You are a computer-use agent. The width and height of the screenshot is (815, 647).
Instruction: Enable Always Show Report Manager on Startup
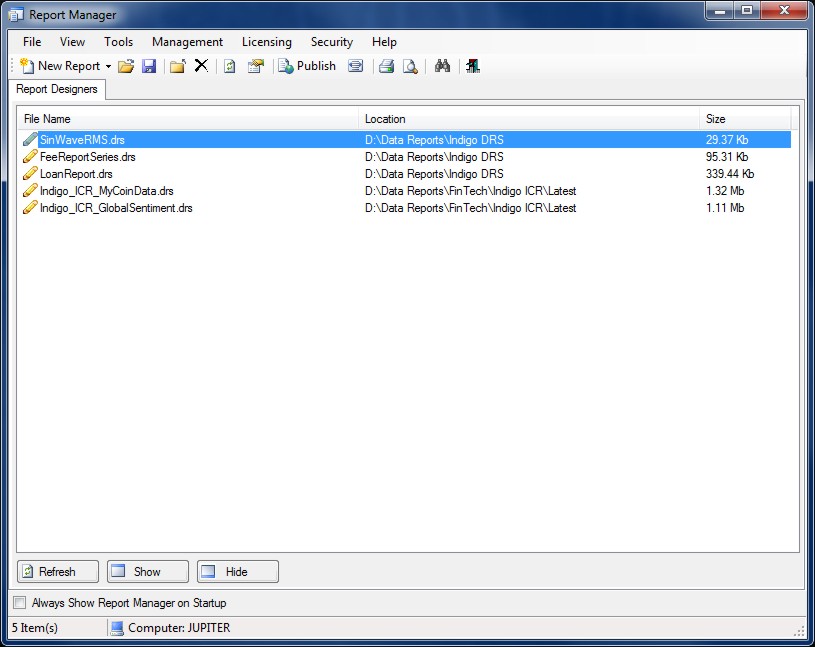pos(20,603)
